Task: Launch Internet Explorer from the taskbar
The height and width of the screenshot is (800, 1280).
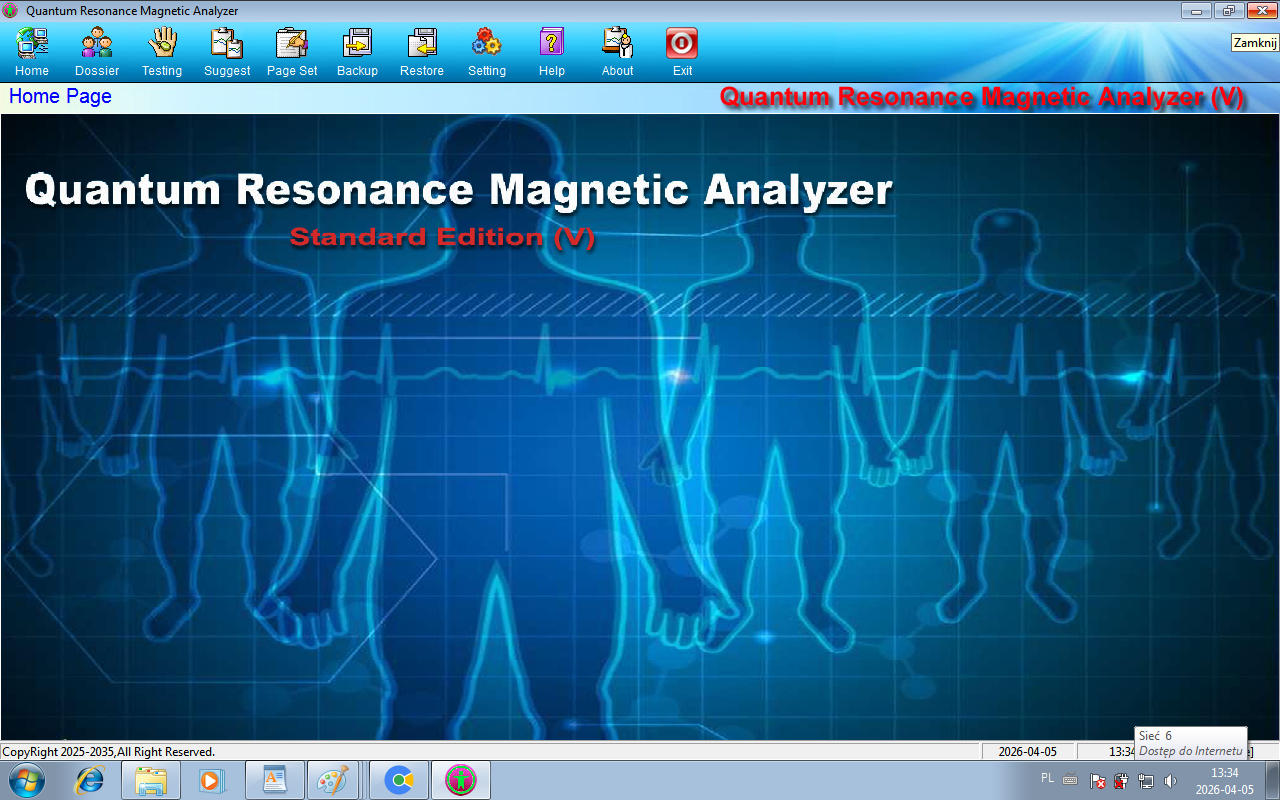Action: (90, 780)
